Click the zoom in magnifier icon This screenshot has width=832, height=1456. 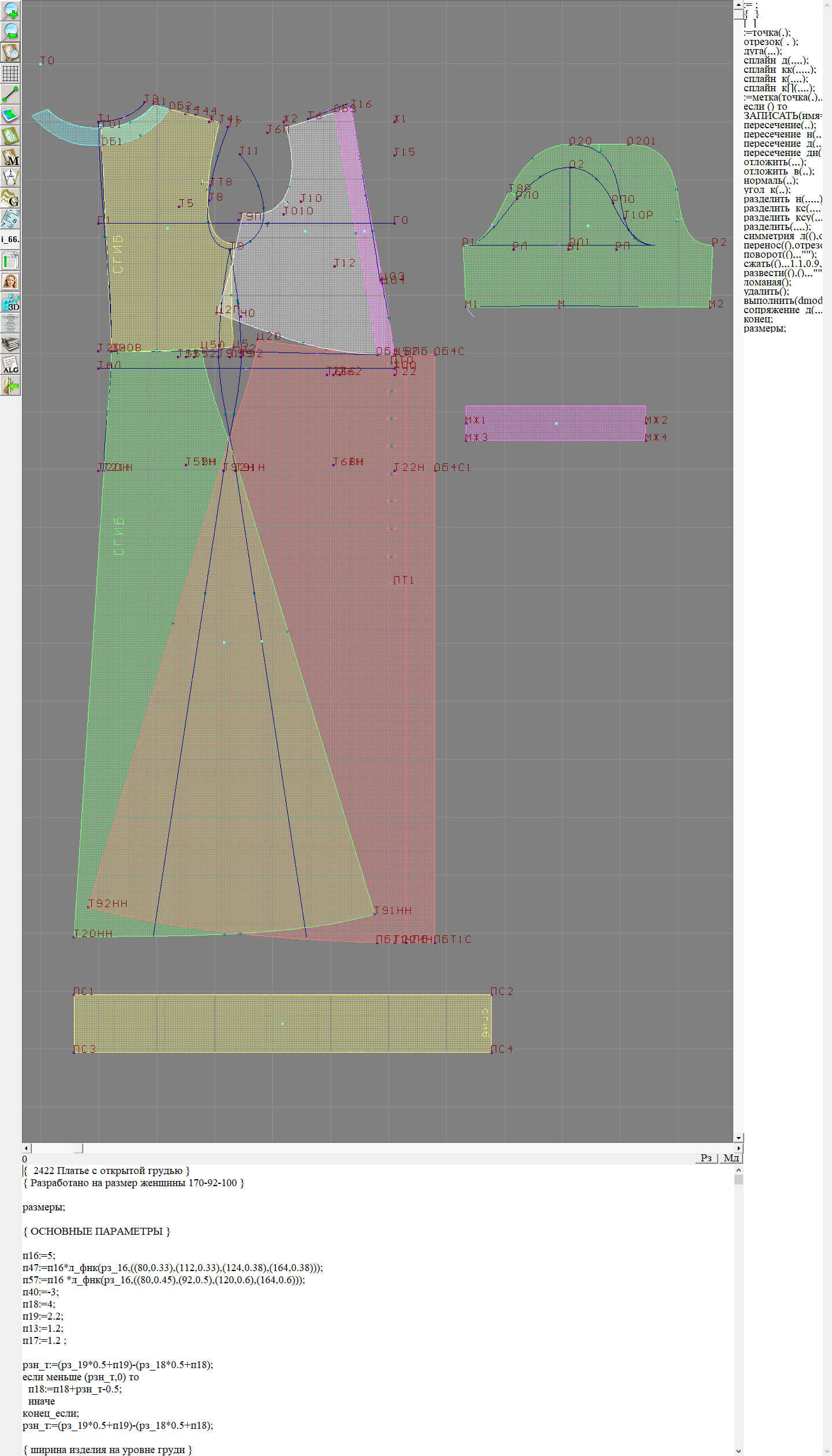click(x=10, y=10)
